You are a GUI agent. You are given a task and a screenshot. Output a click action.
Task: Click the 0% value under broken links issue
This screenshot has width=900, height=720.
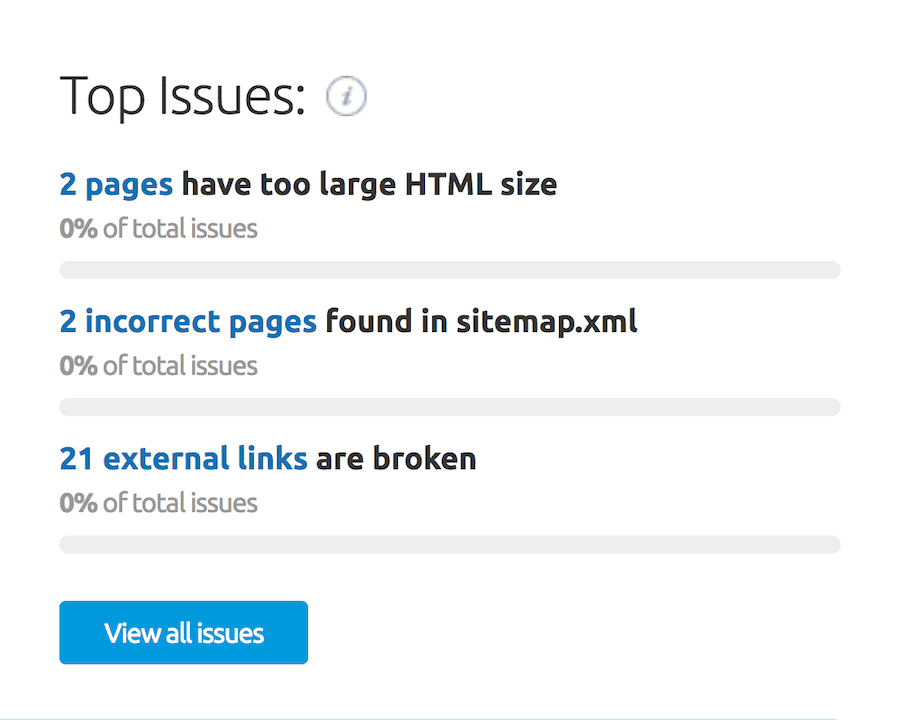coord(78,503)
